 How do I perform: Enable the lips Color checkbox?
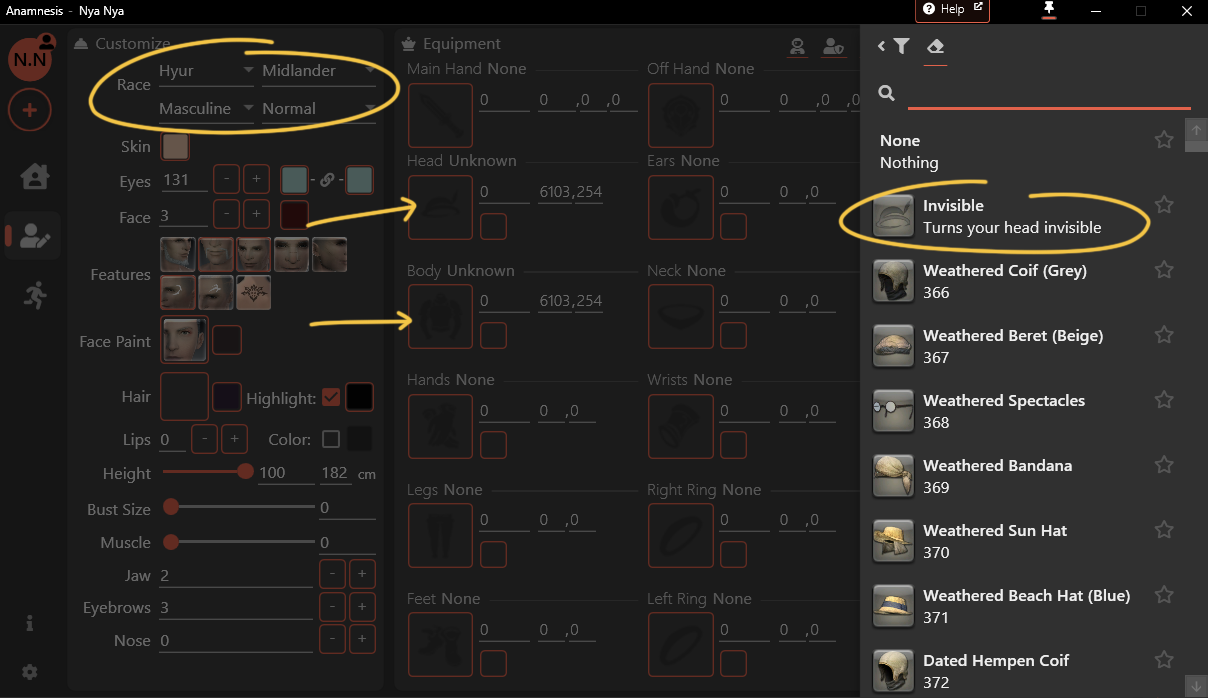tap(331, 440)
